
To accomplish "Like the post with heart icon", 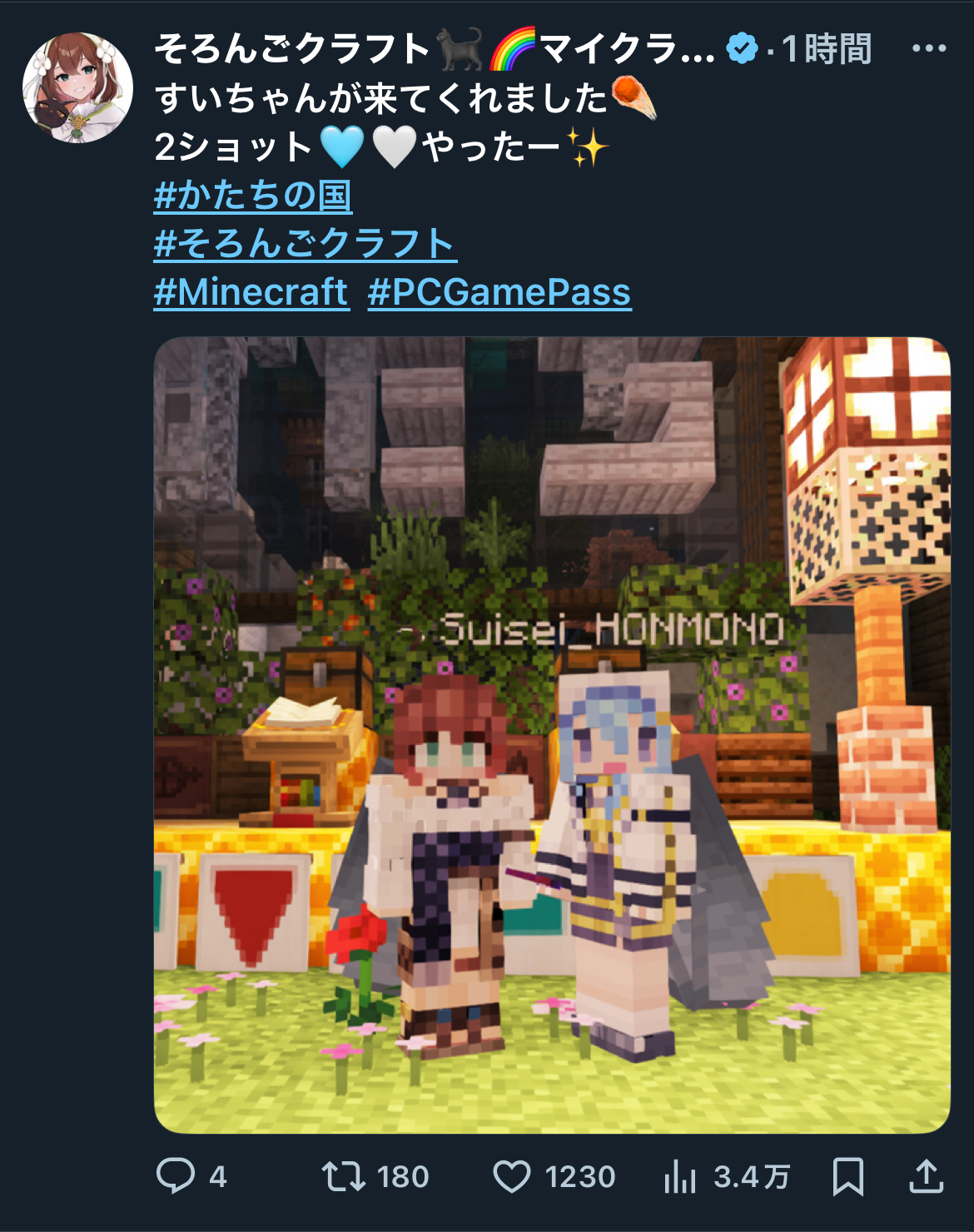I will click(512, 1177).
